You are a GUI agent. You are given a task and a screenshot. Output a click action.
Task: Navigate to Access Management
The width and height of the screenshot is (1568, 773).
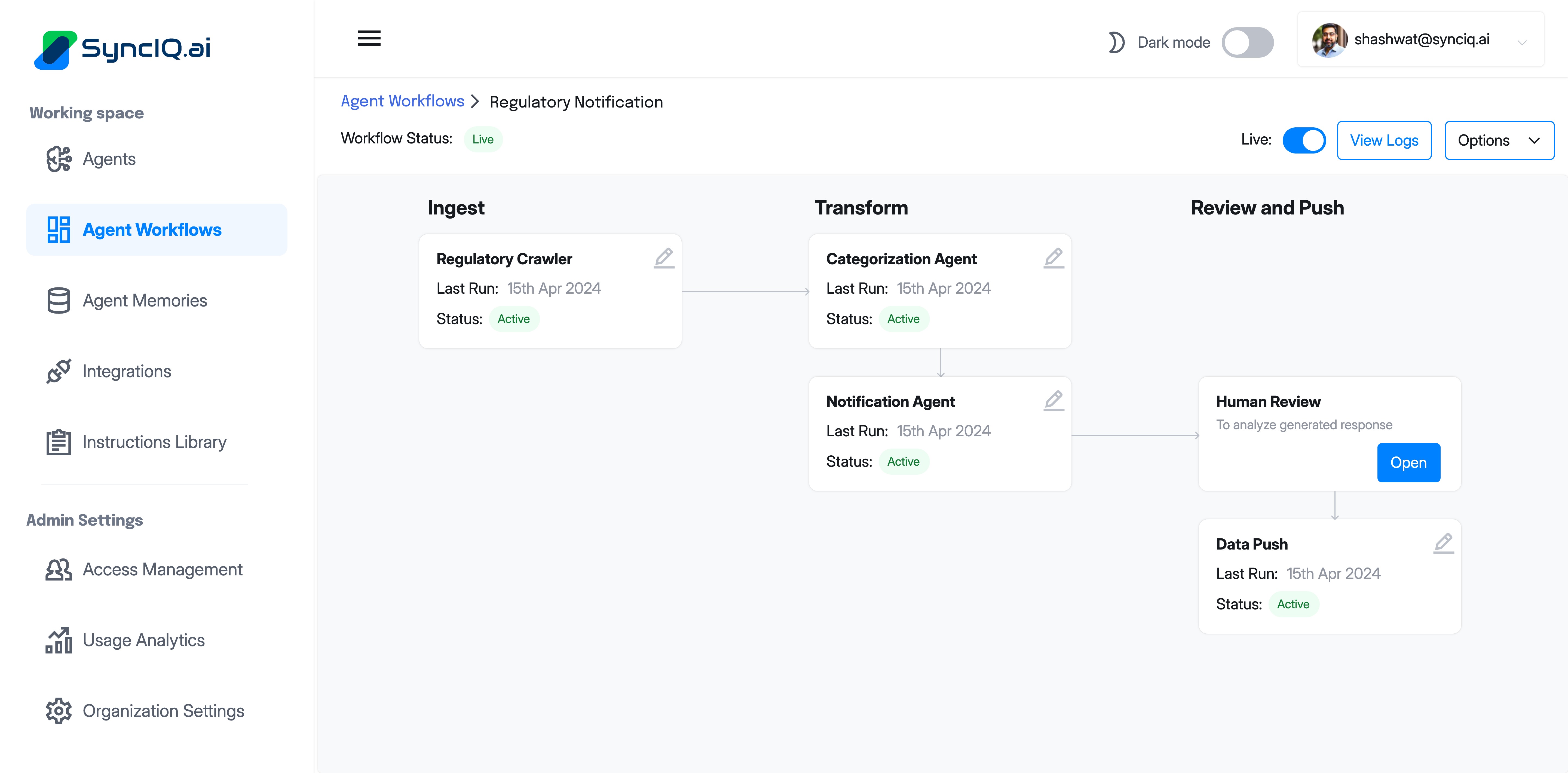[x=157, y=570]
